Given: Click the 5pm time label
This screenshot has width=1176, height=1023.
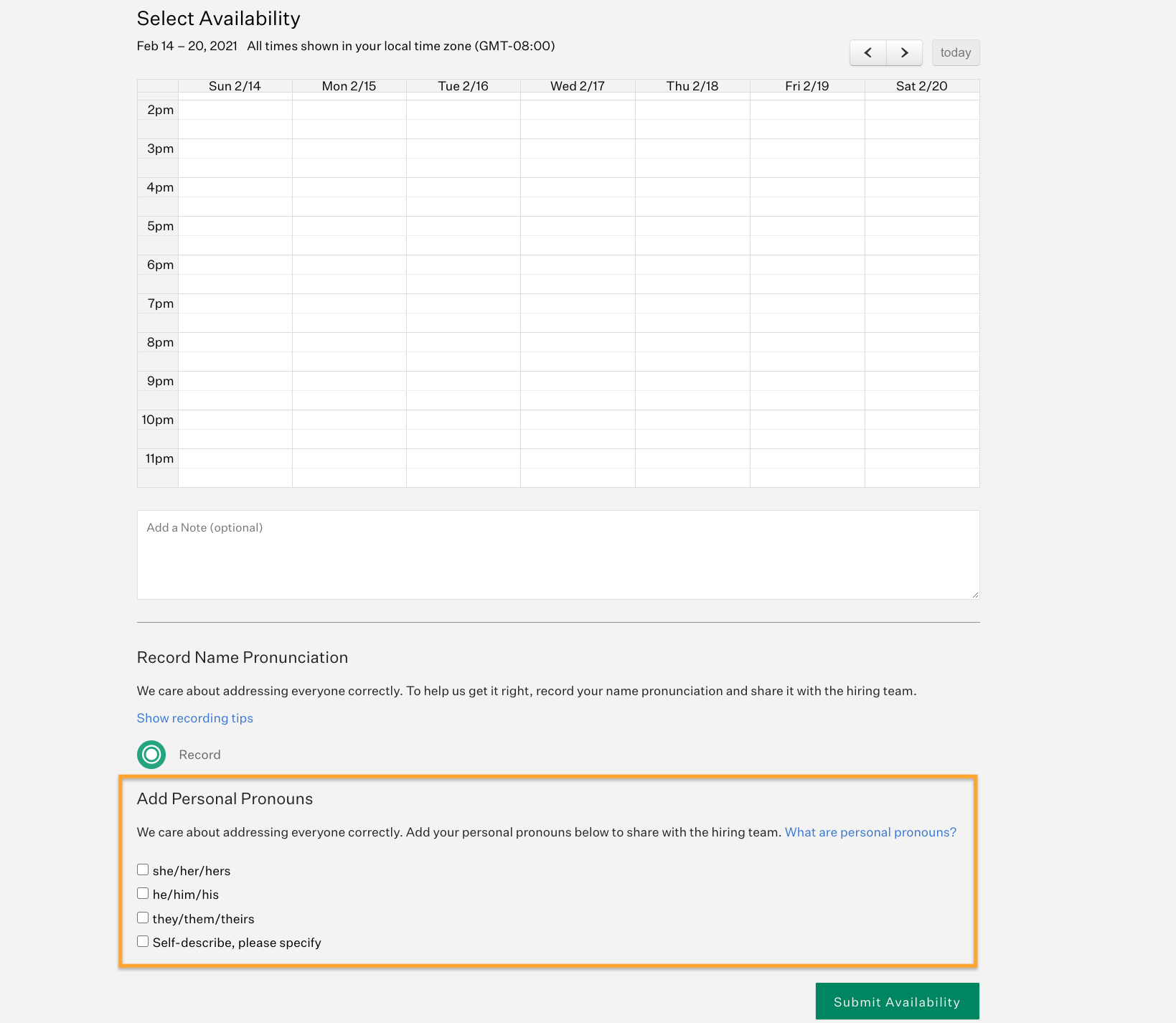Looking at the screenshot, I should 160,226.
